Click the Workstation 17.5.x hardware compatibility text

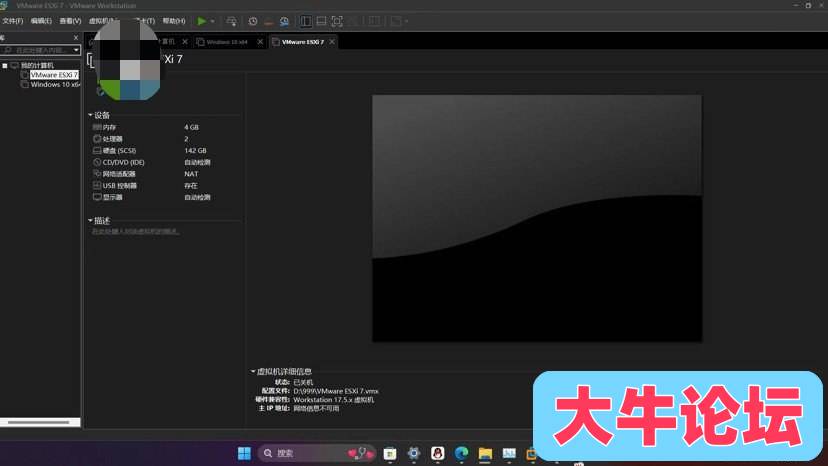(334, 400)
